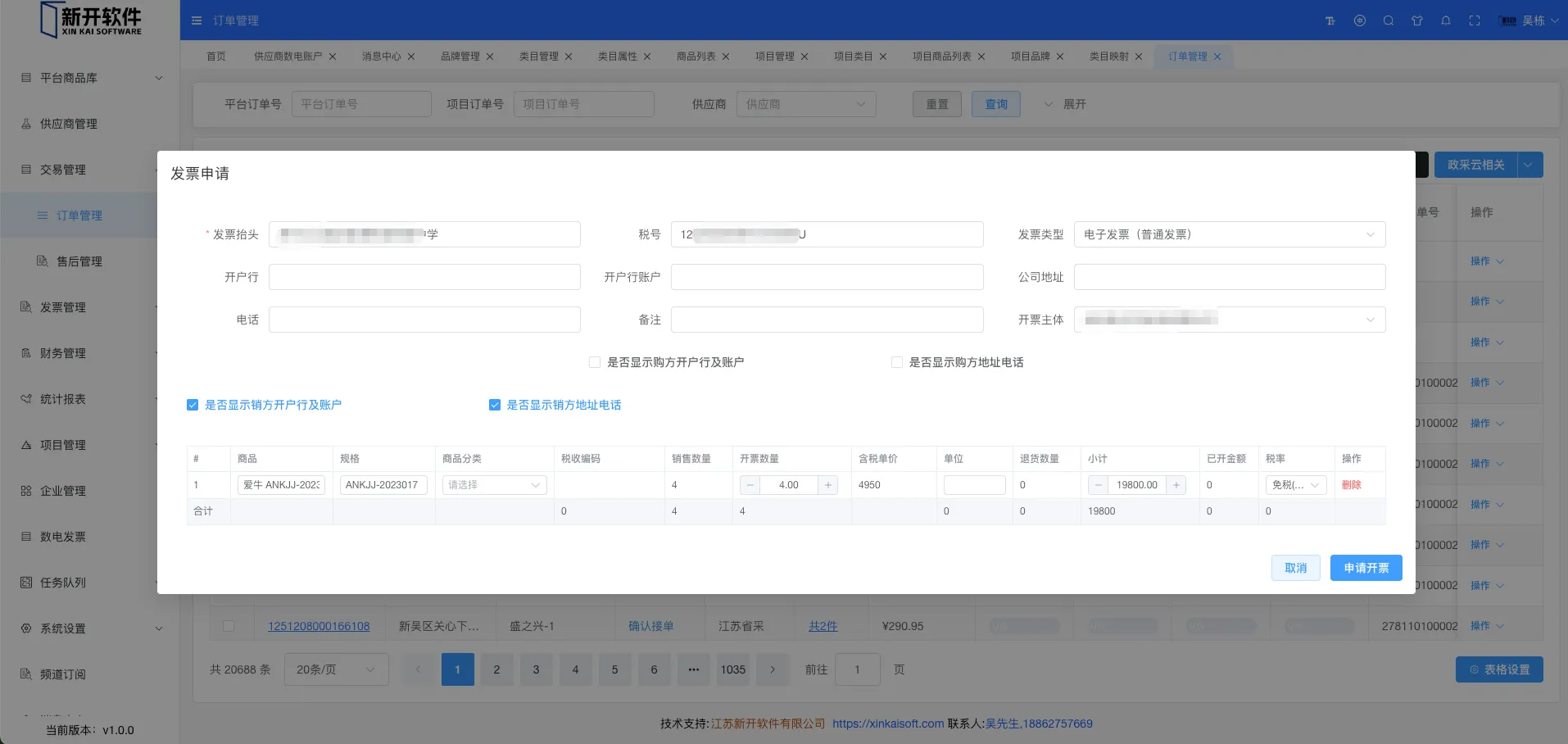Open the 发票类型 dropdown
1568x744 pixels.
click(1229, 234)
